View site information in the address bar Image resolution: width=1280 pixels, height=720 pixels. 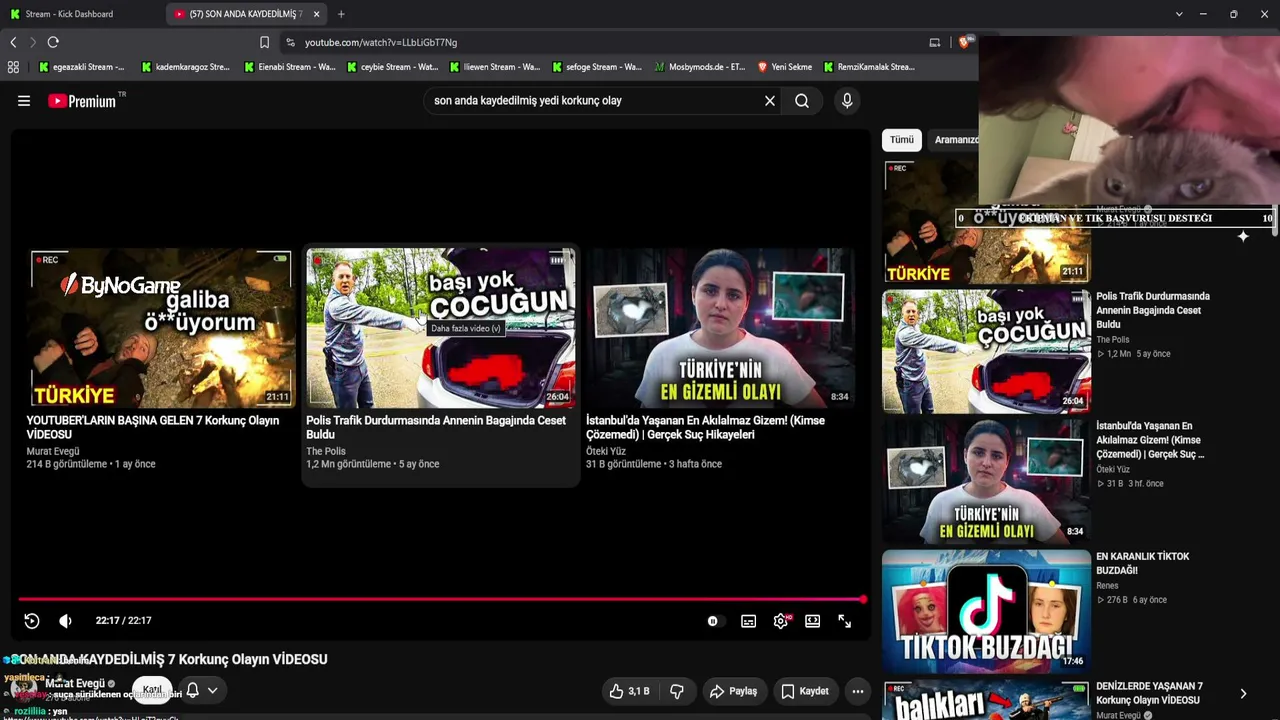pyautogui.click(x=290, y=42)
